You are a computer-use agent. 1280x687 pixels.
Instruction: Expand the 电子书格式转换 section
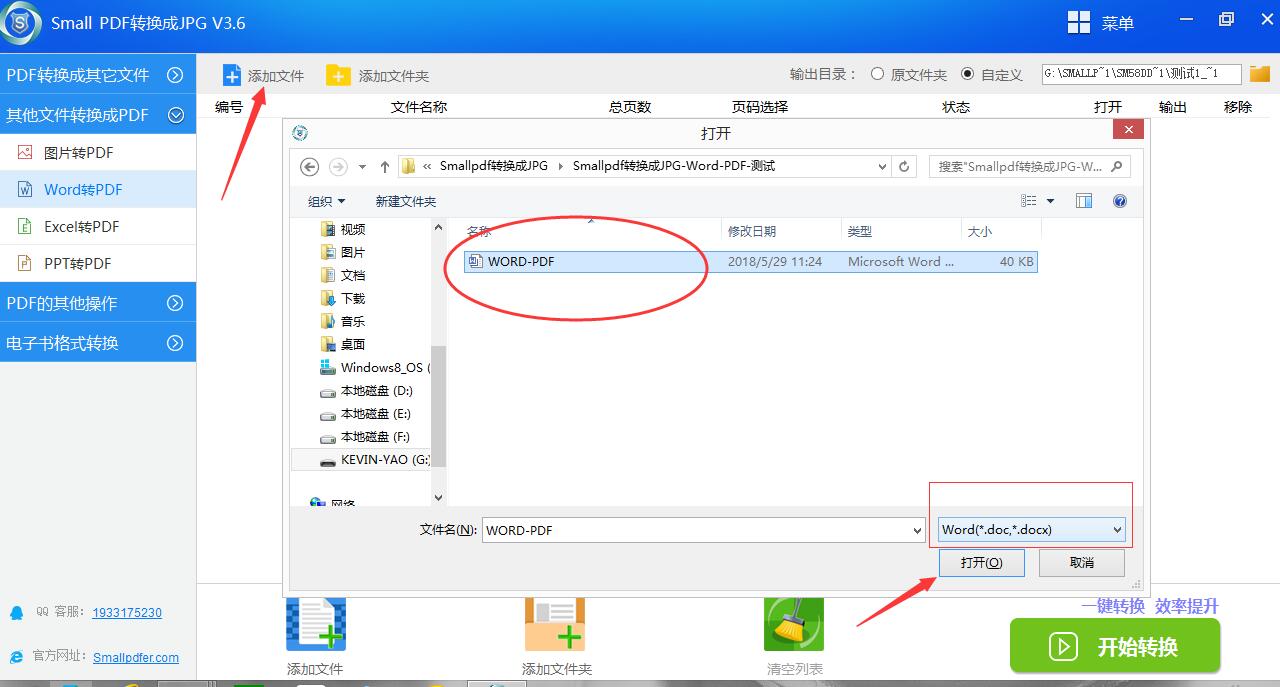pyautogui.click(x=98, y=343)
